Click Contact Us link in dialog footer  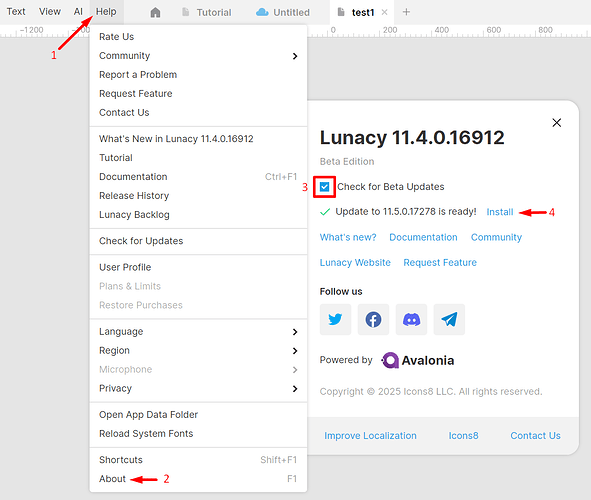point(535,436)
